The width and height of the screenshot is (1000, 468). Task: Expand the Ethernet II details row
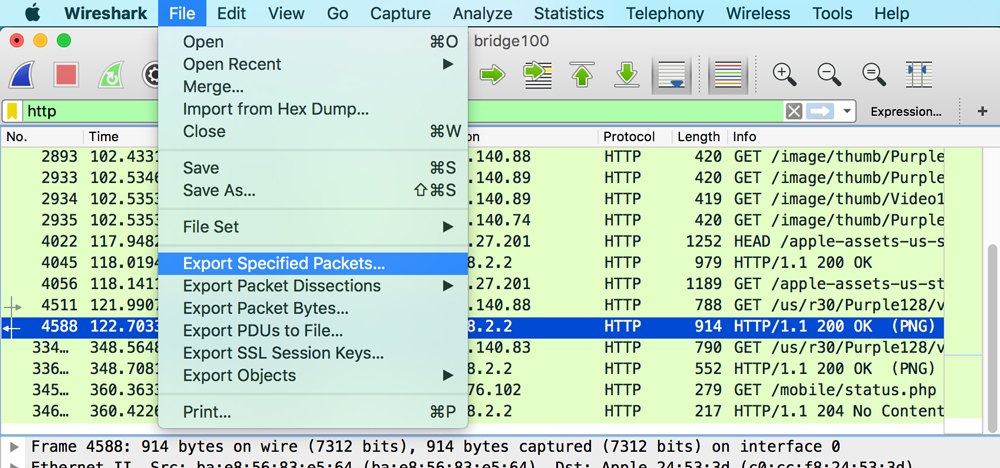(x=15, y=464)
